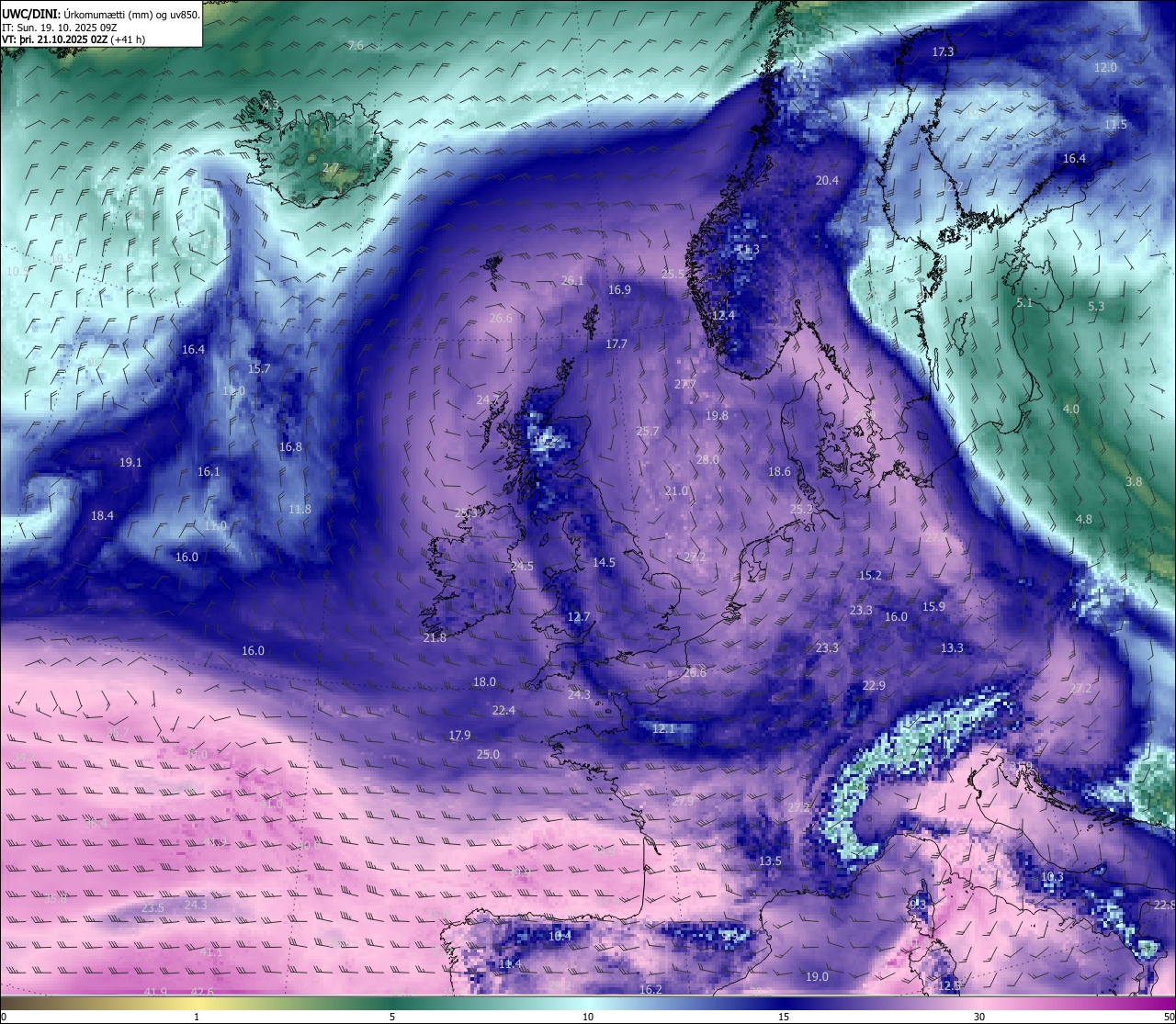Click the 17.3 precipitable water label
The width and height of the screenshot is (1176, 1024).
pos(944,51)
